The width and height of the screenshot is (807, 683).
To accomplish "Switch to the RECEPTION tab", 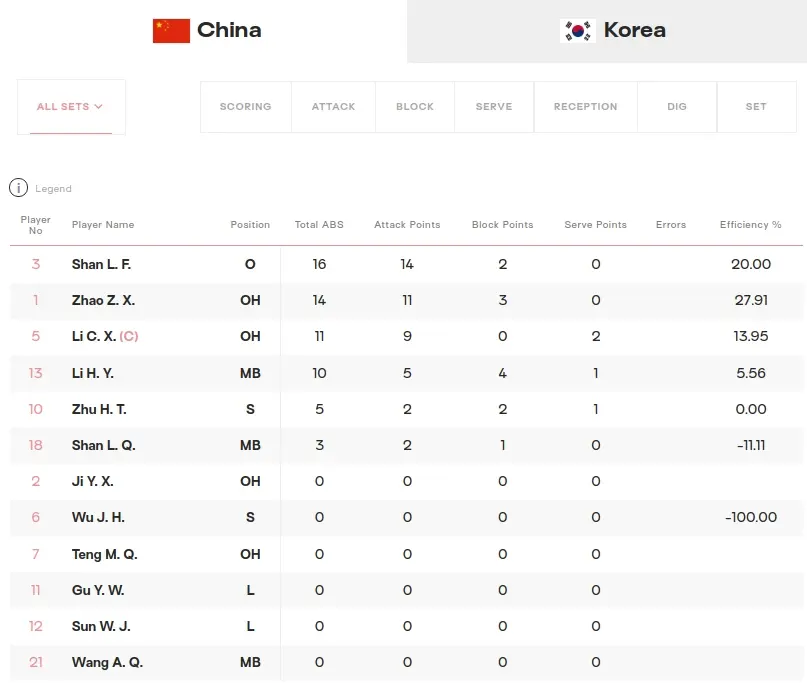I will 586,107.
